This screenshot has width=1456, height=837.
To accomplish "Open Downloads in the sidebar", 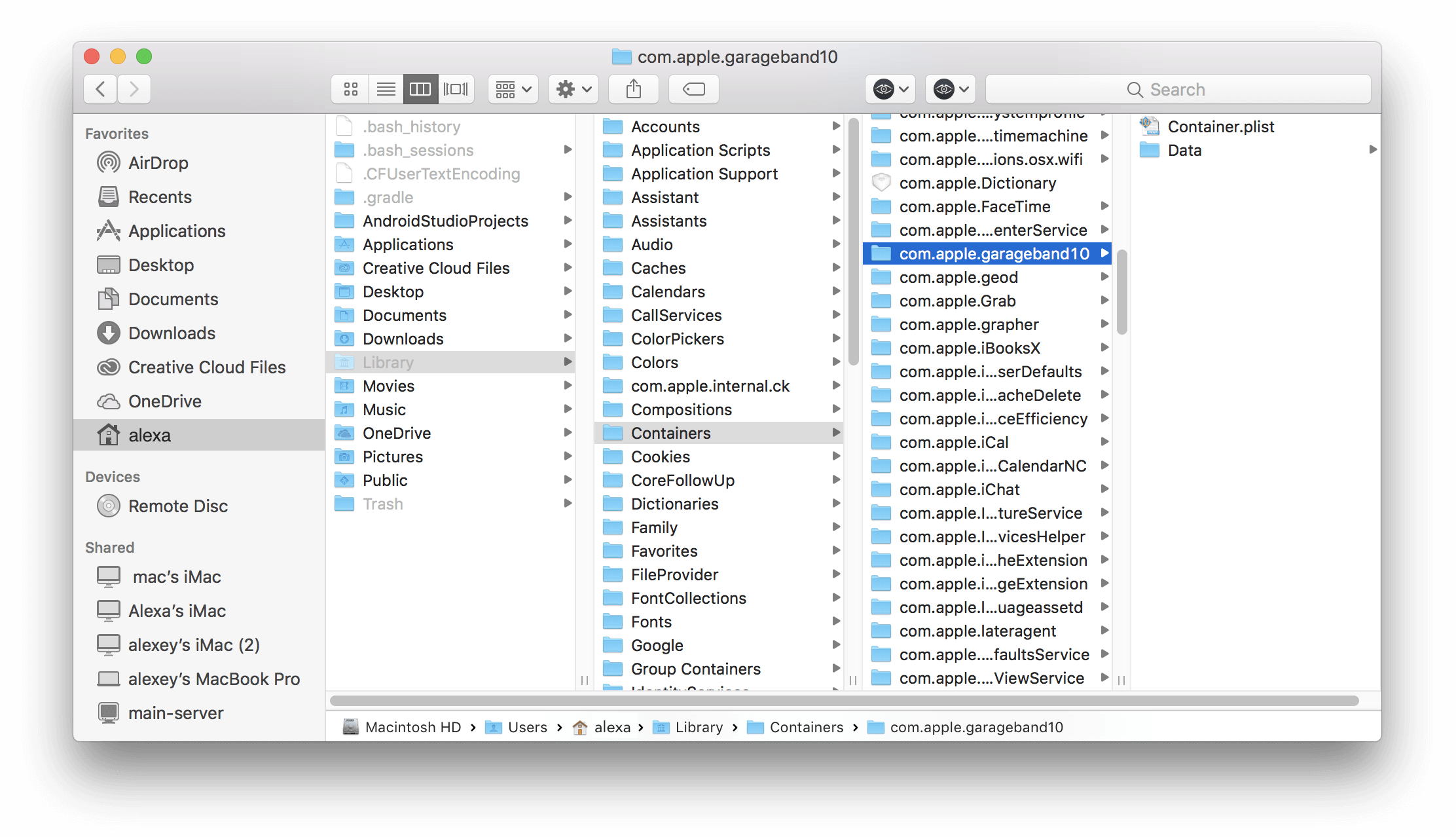I will click(x=199, y=333).
